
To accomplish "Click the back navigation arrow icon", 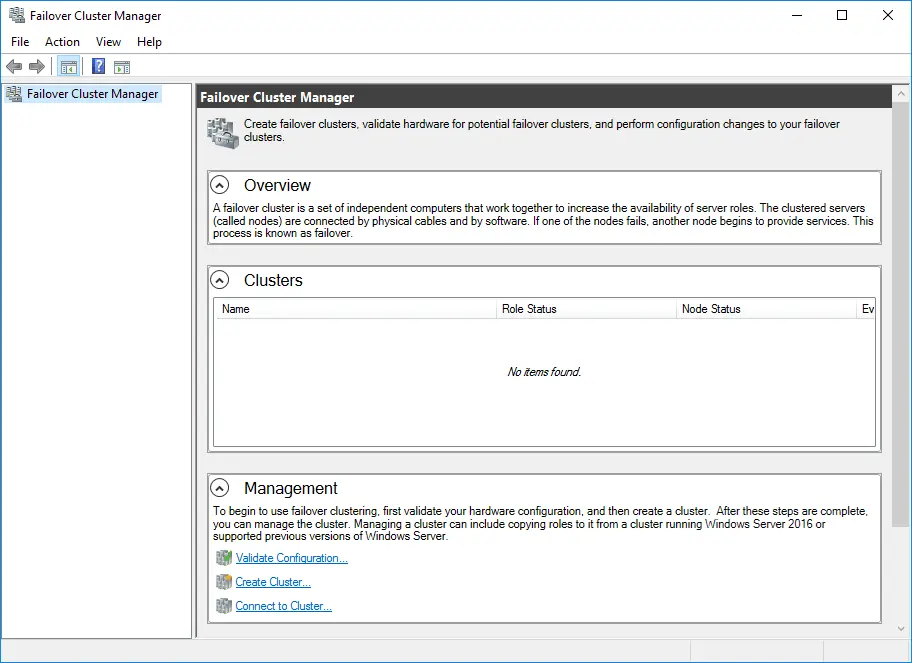I will [x=13, y=66].
